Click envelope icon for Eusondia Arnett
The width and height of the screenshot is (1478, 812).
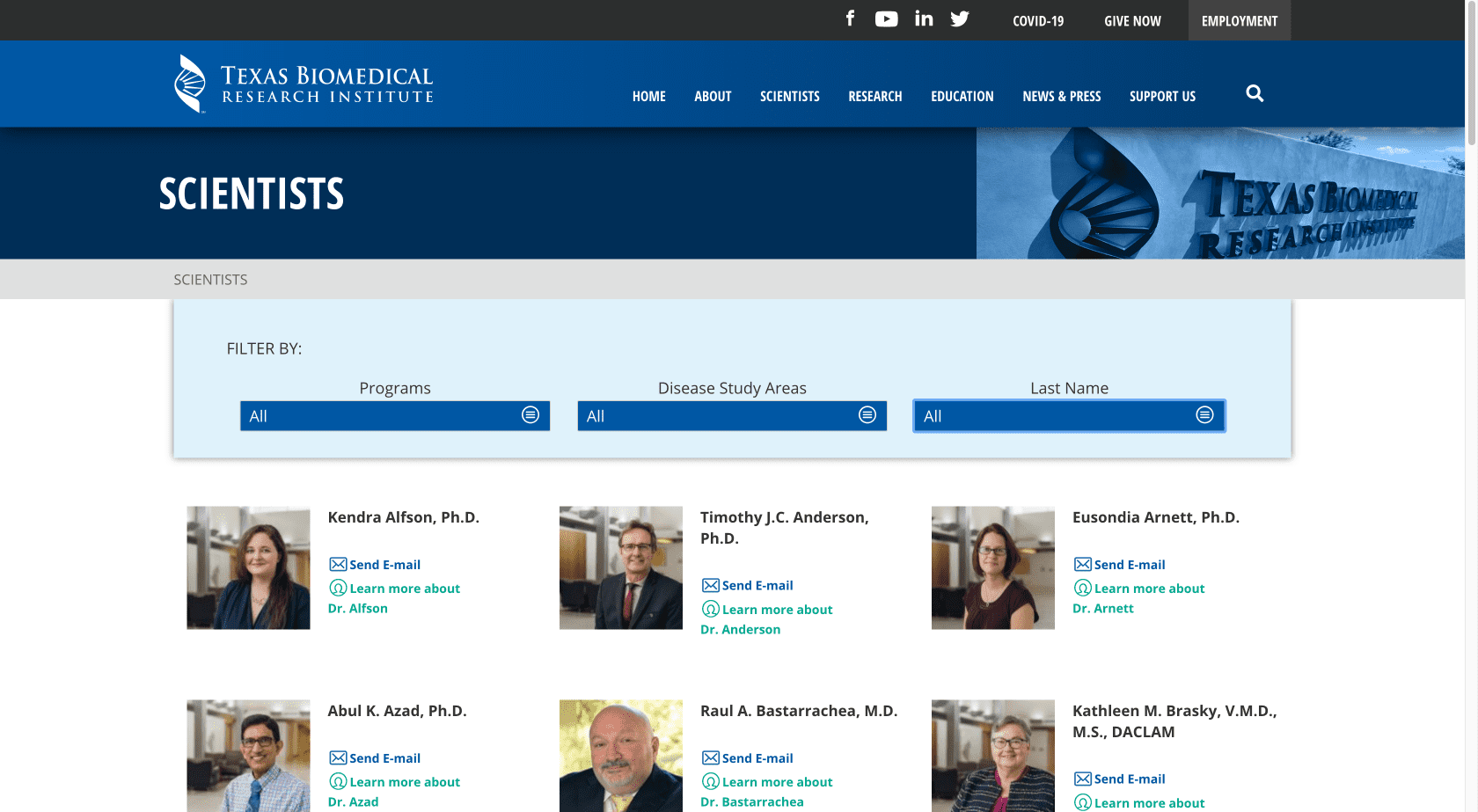coord(1083,565)
